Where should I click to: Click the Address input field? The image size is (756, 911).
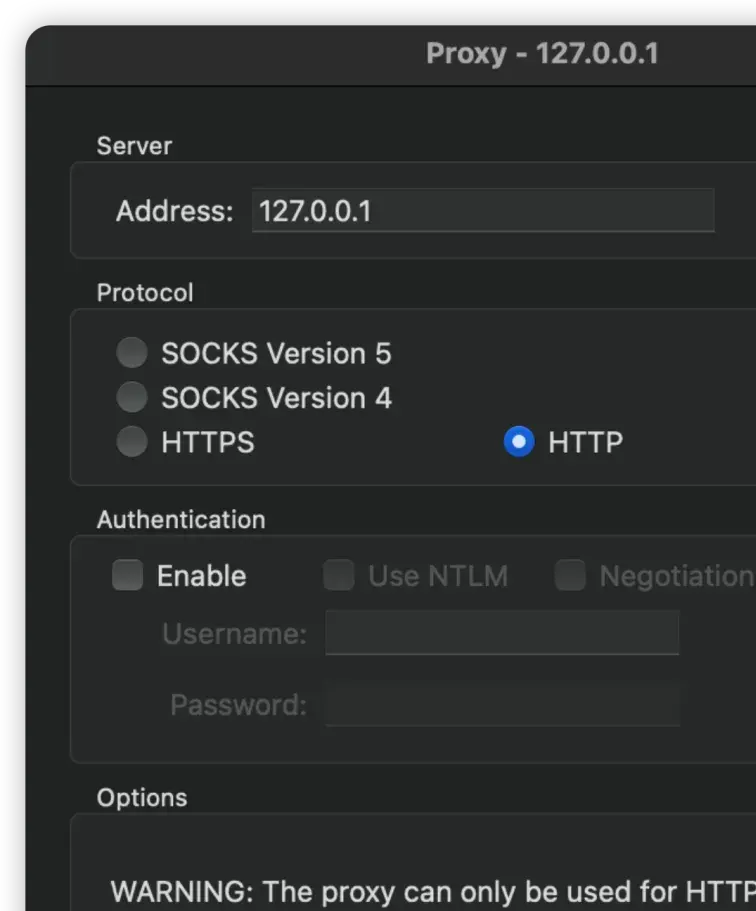pos(482,211)
